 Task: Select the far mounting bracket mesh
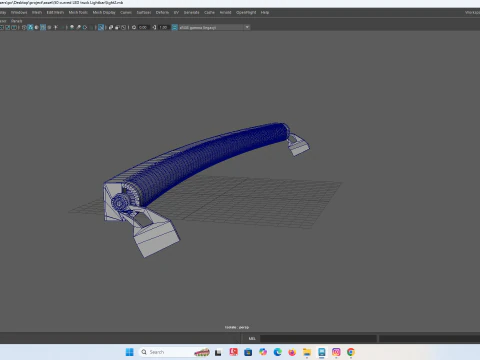(299, 145)
